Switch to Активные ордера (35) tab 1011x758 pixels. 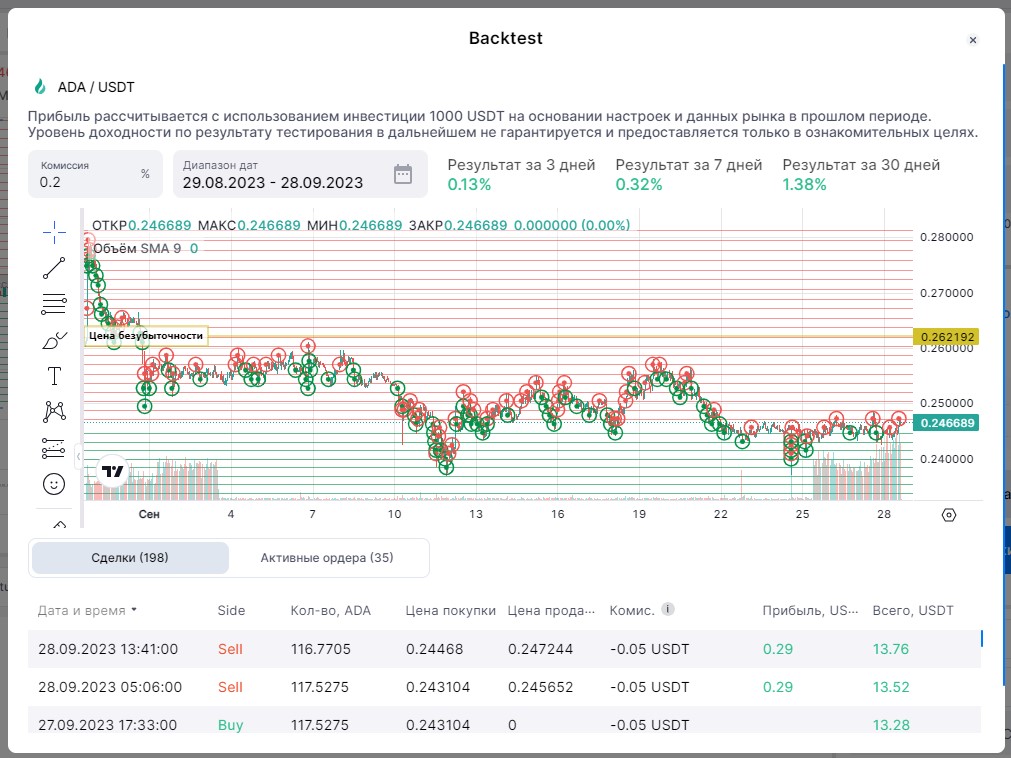[327, 558]
